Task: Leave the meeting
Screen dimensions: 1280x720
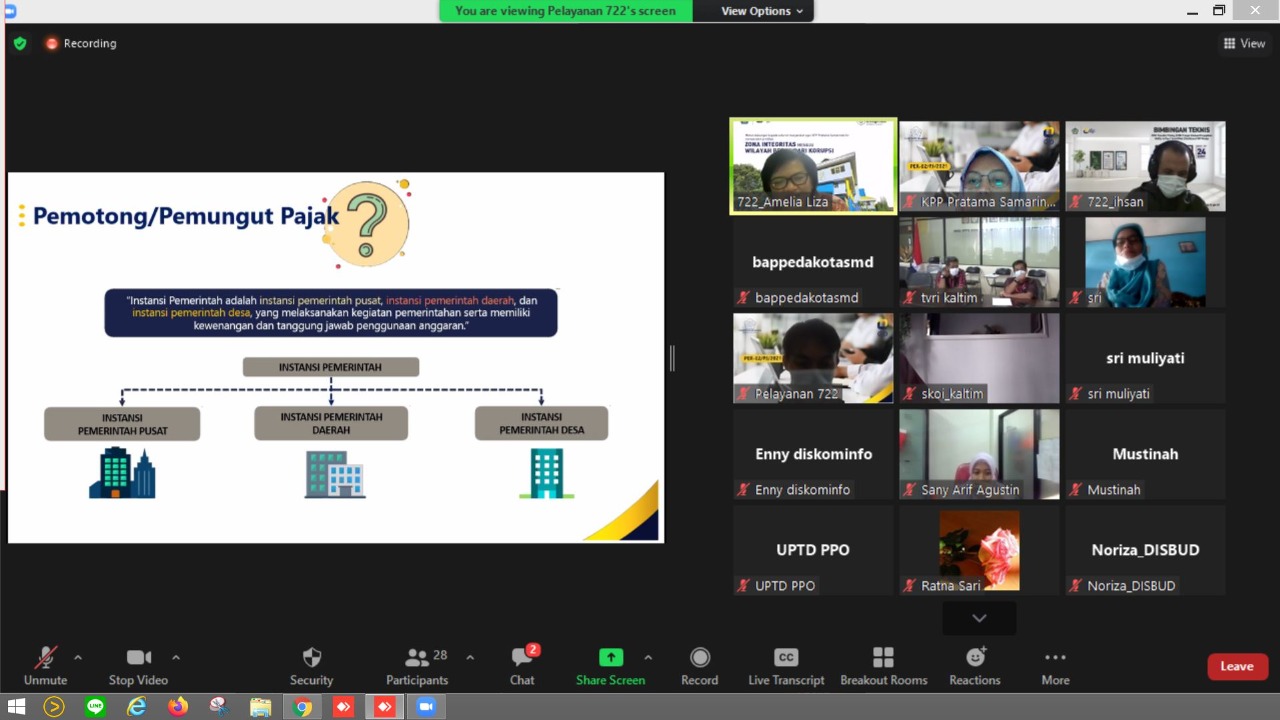Action: (x=1237, y=666)
